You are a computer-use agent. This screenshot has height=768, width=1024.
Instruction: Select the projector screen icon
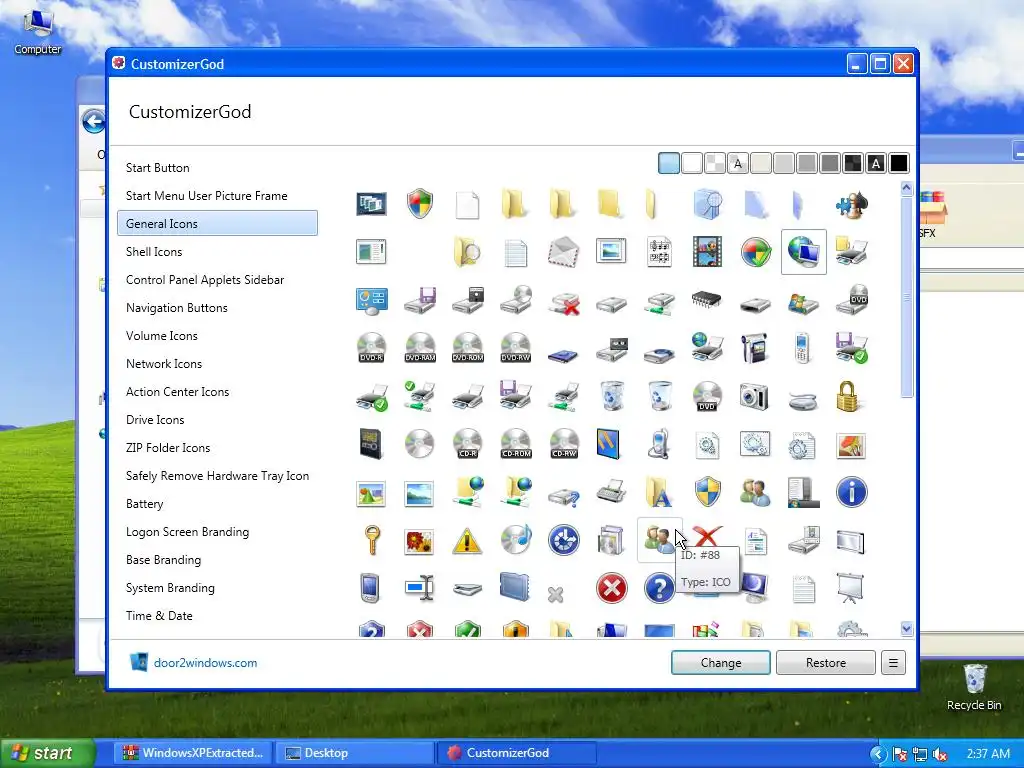852,588
